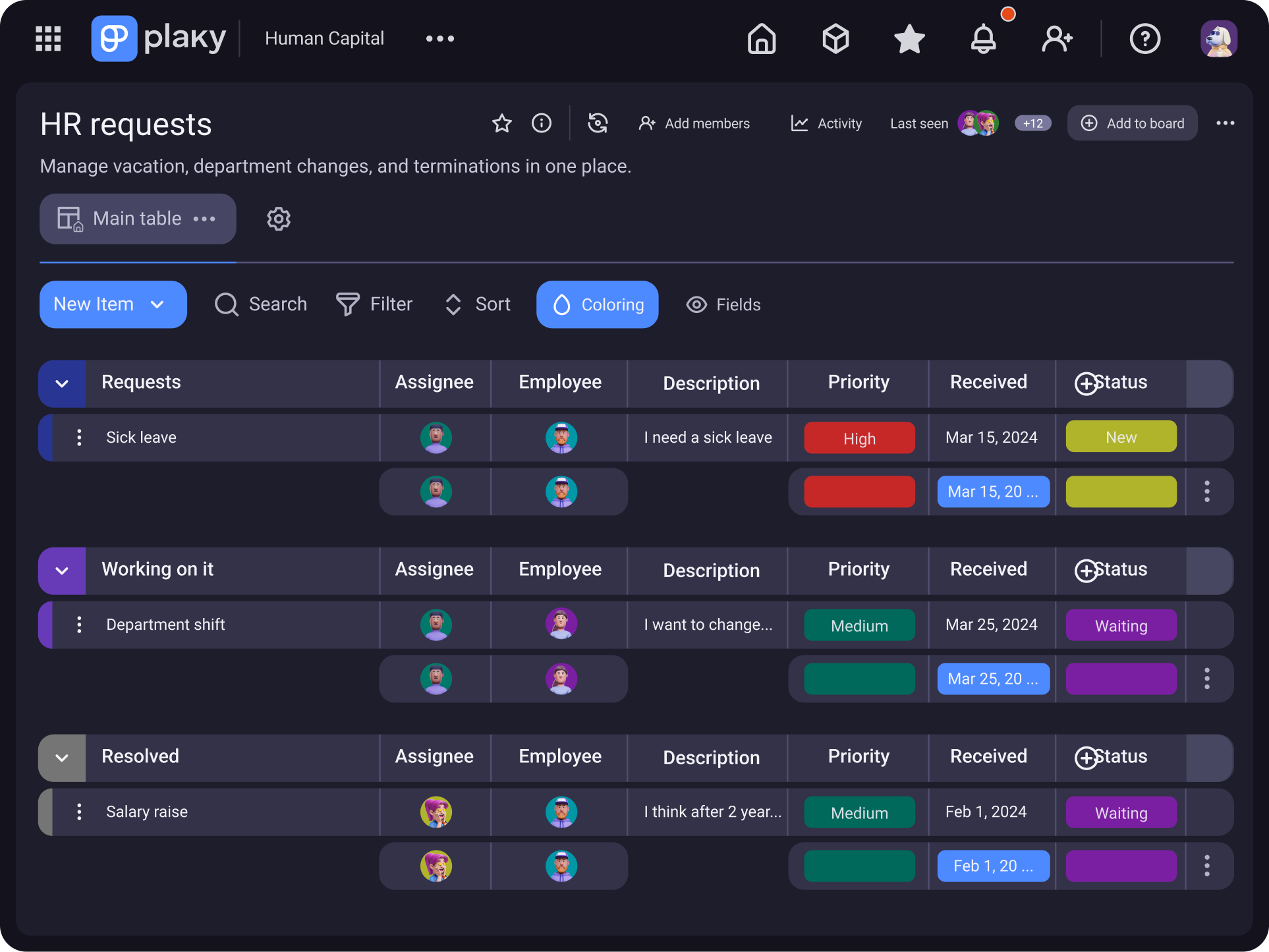Image resolution: width=1269 pixels, height=952 pixels.
Task: Star the HR requests board
Action: [x=501, y=123]
